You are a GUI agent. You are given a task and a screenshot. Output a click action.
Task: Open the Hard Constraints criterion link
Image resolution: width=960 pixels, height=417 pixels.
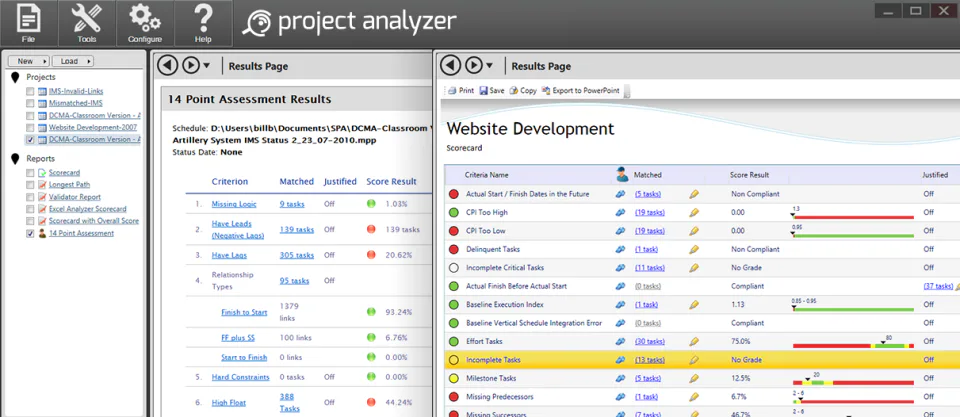pyautogui.click(x=241, y=377)
